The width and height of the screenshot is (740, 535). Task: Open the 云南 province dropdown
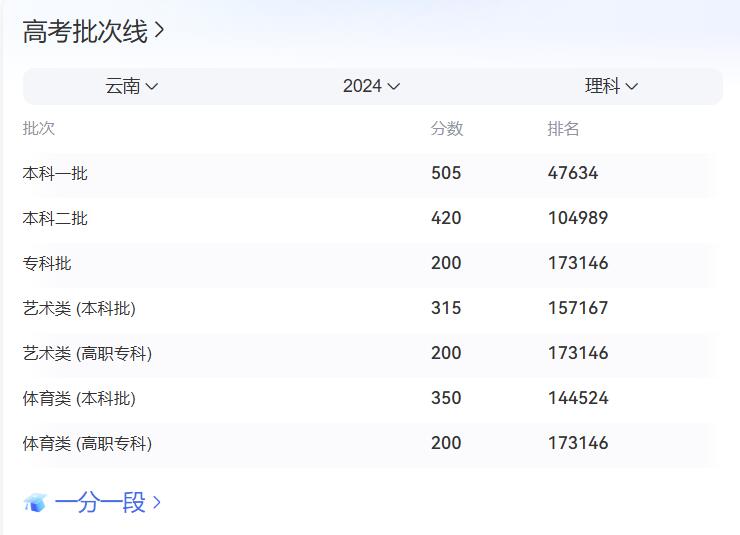131,86
